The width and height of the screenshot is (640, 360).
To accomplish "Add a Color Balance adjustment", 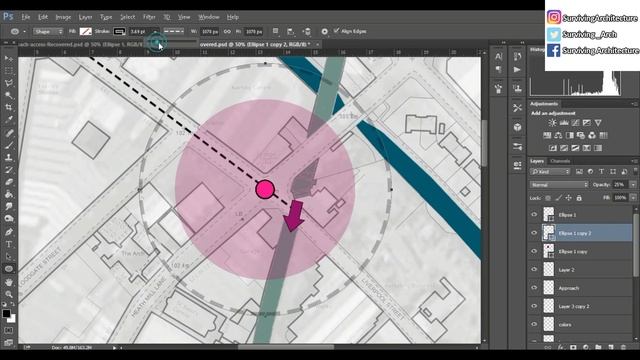I will coord(558,135).
